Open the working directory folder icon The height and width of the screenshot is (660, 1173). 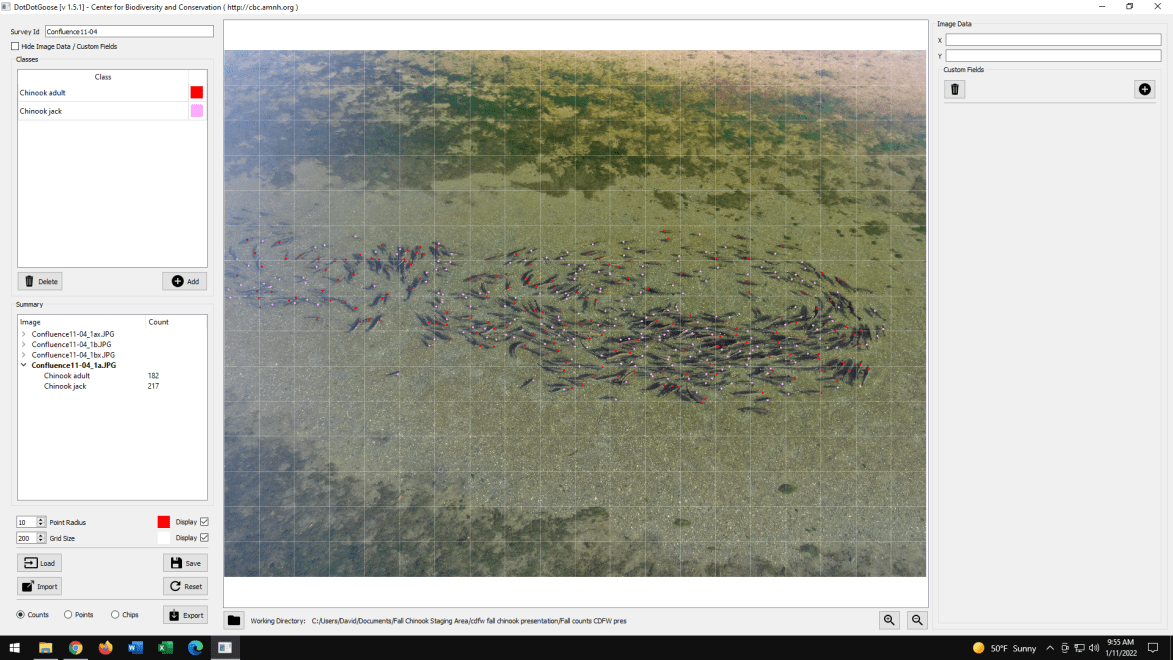[232, 620]
